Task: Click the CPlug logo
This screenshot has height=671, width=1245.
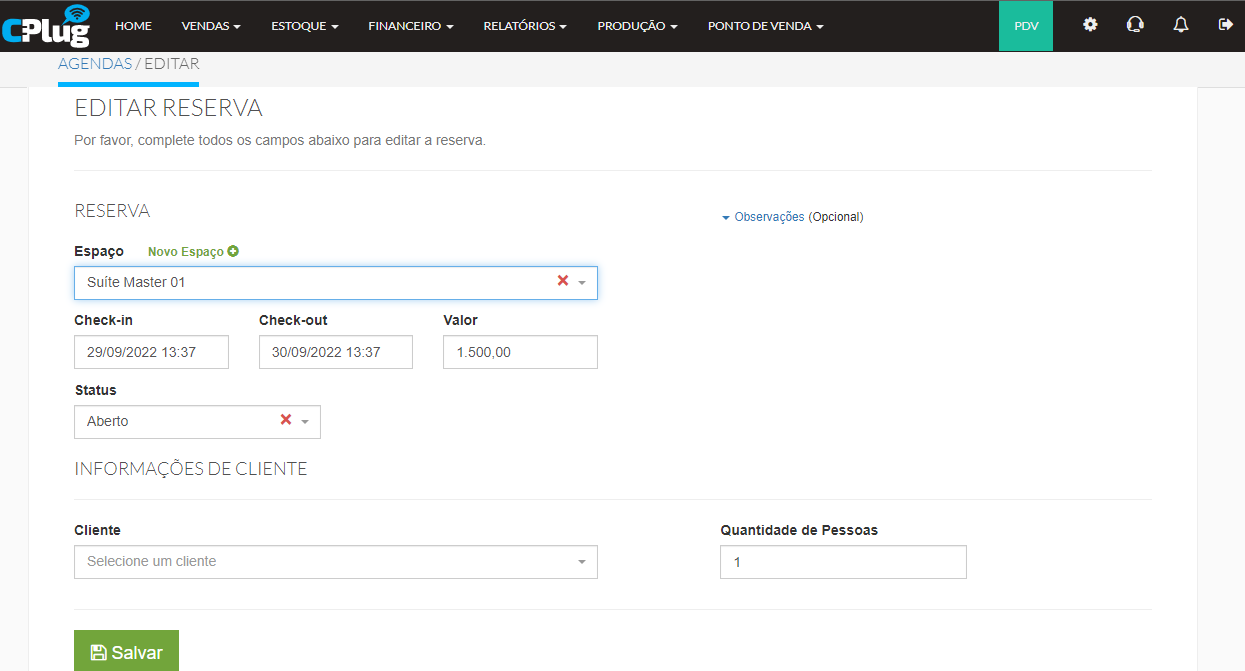Action: click(46, 26)
